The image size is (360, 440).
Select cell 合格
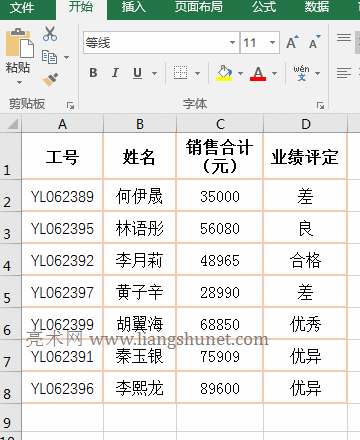point(305,260)
